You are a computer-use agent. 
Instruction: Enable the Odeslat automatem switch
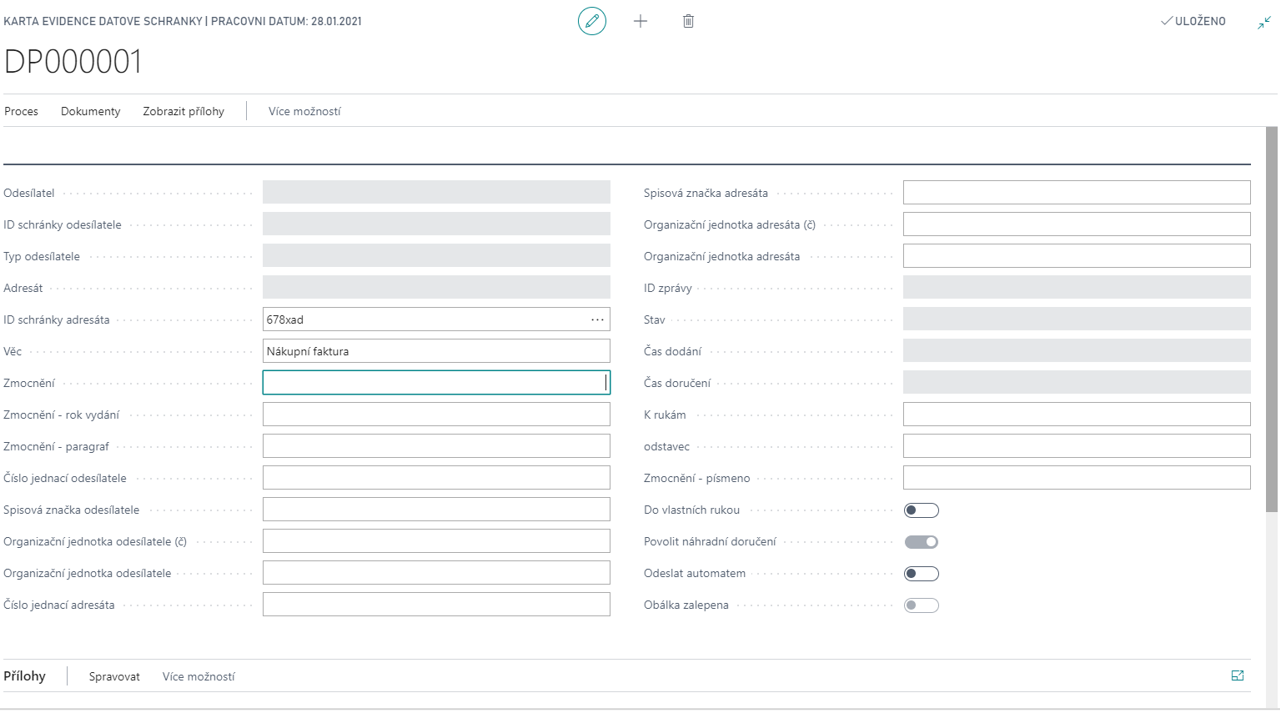click(921, 574)
